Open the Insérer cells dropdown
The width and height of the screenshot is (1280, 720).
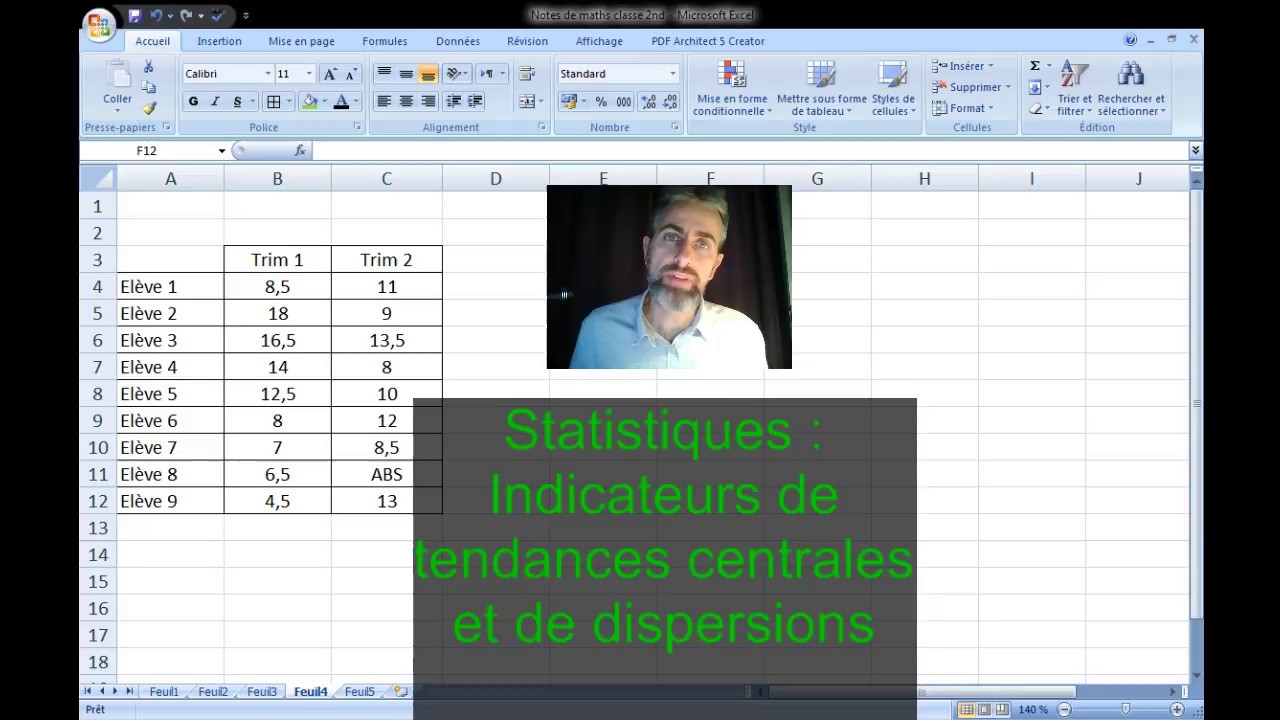[962, 66]
